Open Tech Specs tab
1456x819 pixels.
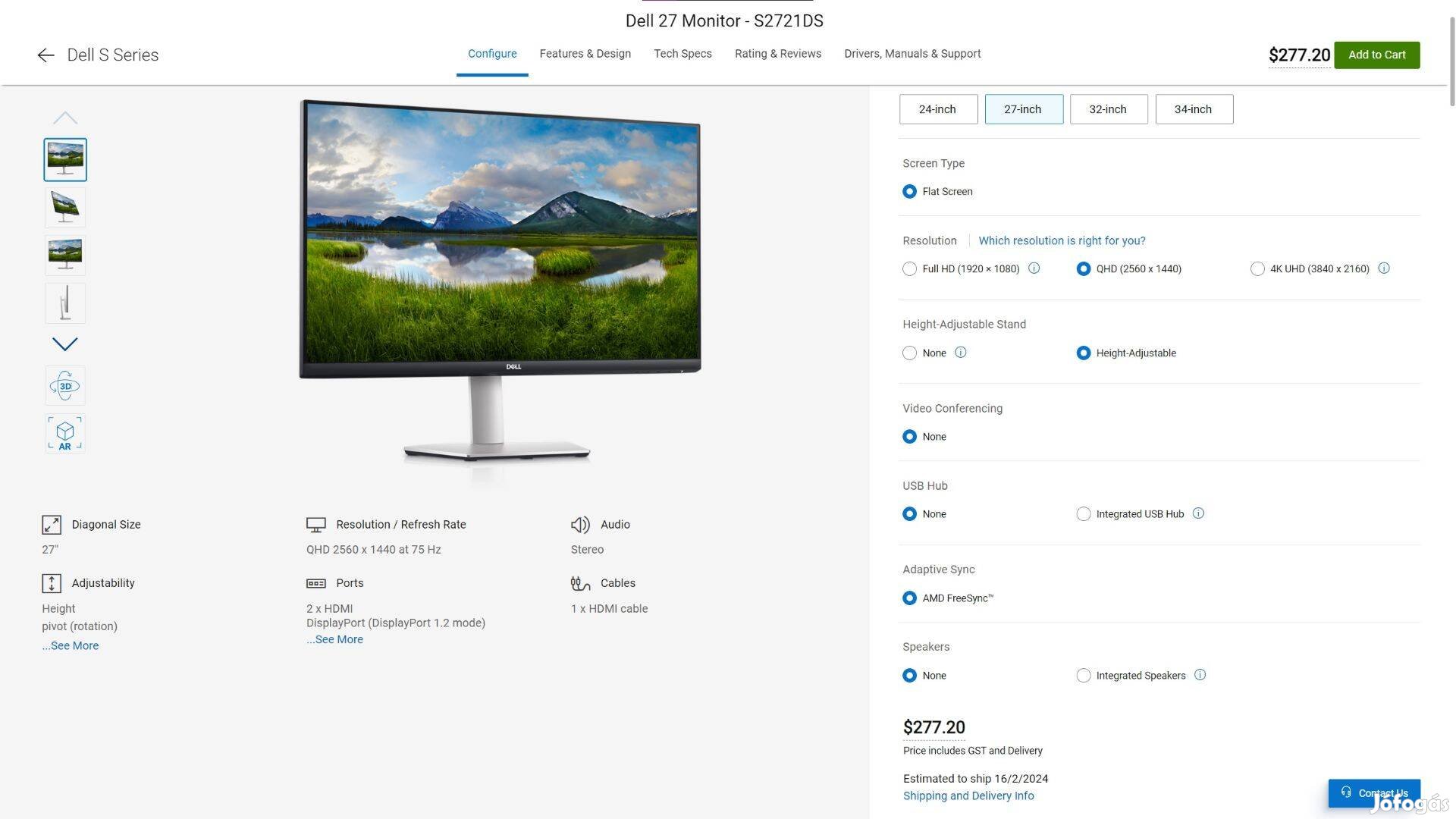click(683, 53)
